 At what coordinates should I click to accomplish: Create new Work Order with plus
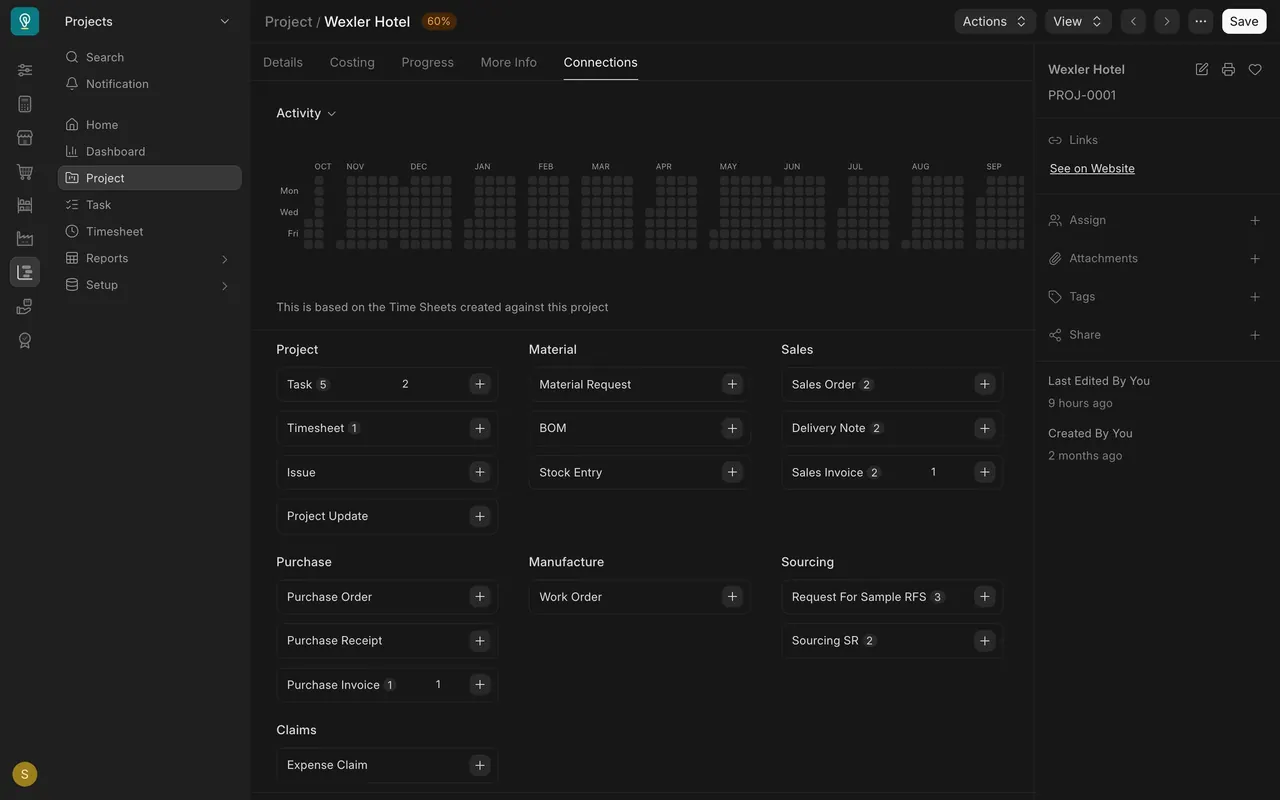pyautogui.click(x=732, y=597)
